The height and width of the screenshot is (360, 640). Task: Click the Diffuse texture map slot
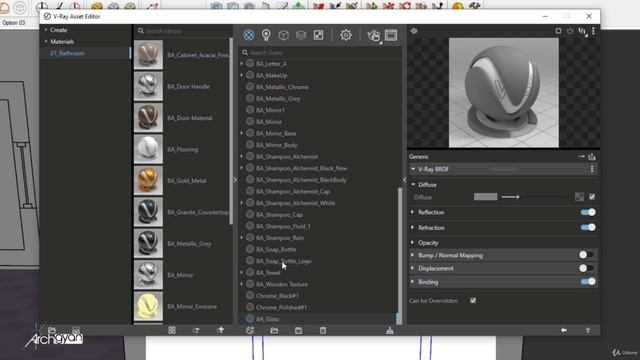tap(579, 197)
